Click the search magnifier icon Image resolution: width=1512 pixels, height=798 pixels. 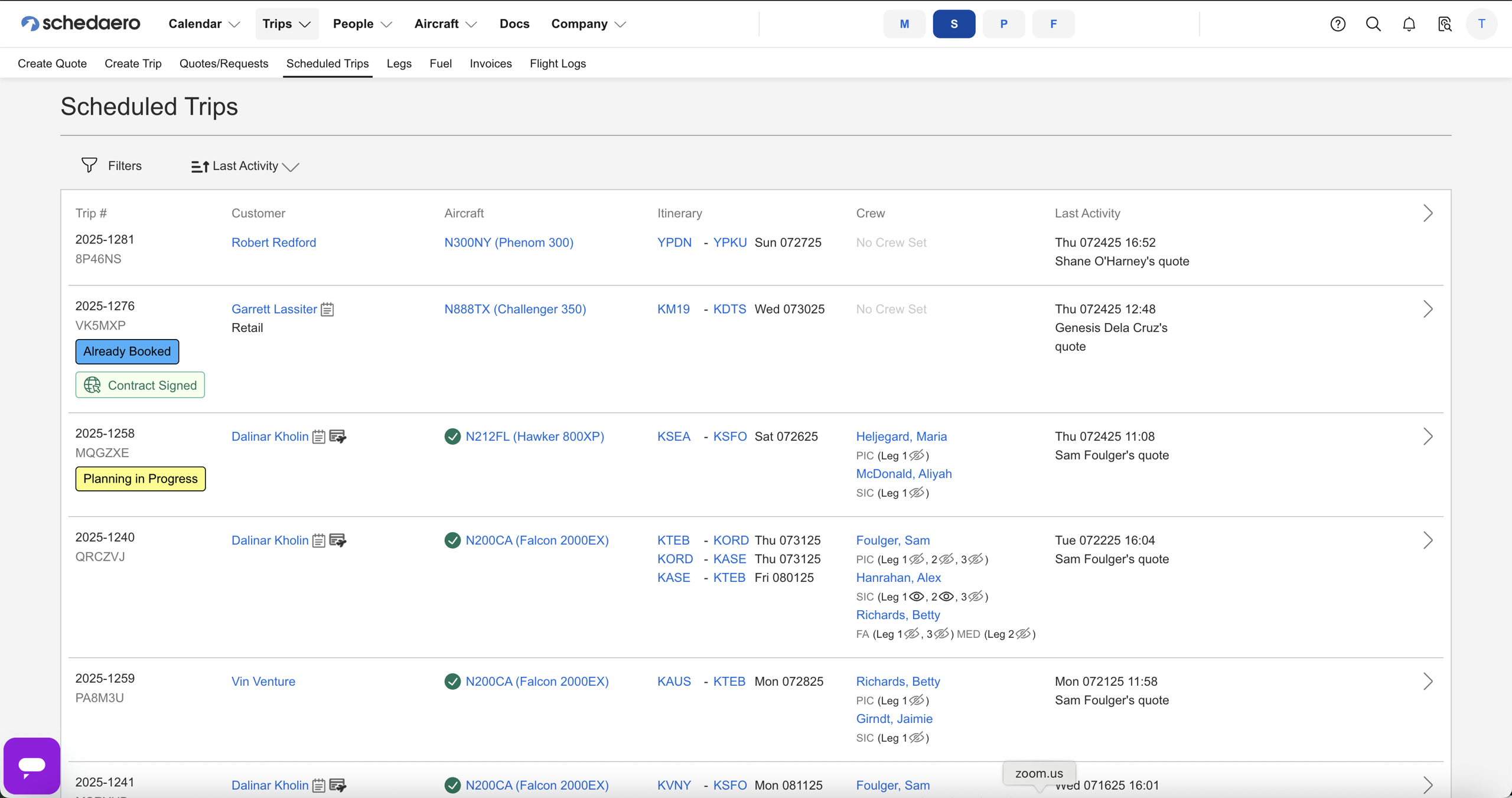pos(1373,24)
